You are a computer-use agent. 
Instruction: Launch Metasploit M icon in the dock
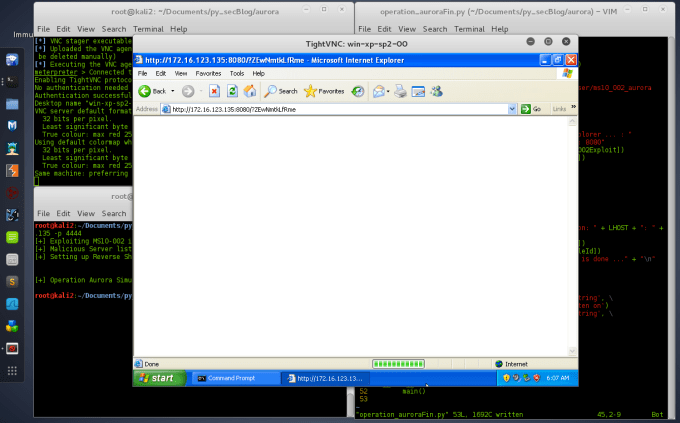[12, 126]
